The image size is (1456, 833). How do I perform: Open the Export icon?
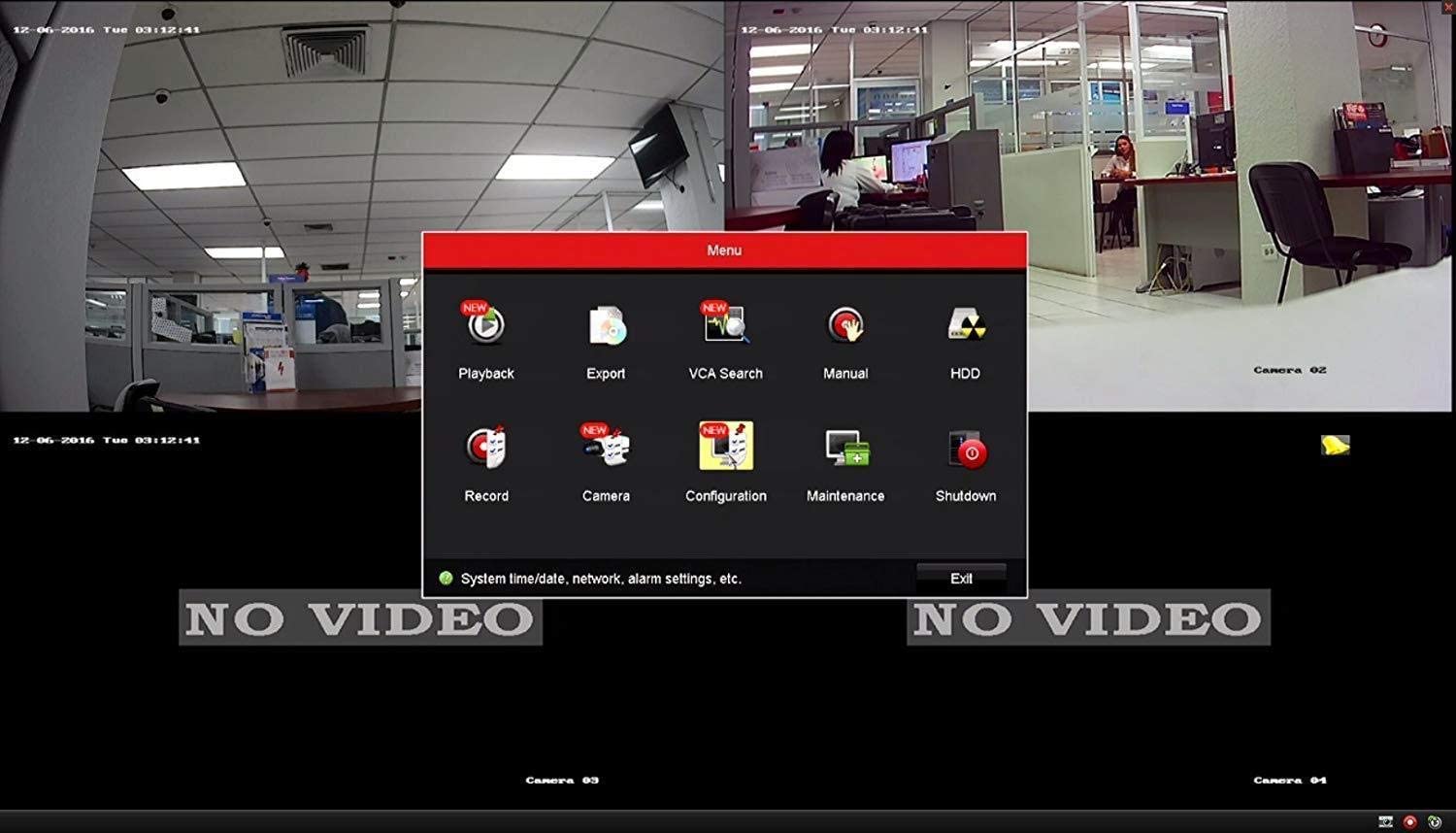click(x=606, y=326)
